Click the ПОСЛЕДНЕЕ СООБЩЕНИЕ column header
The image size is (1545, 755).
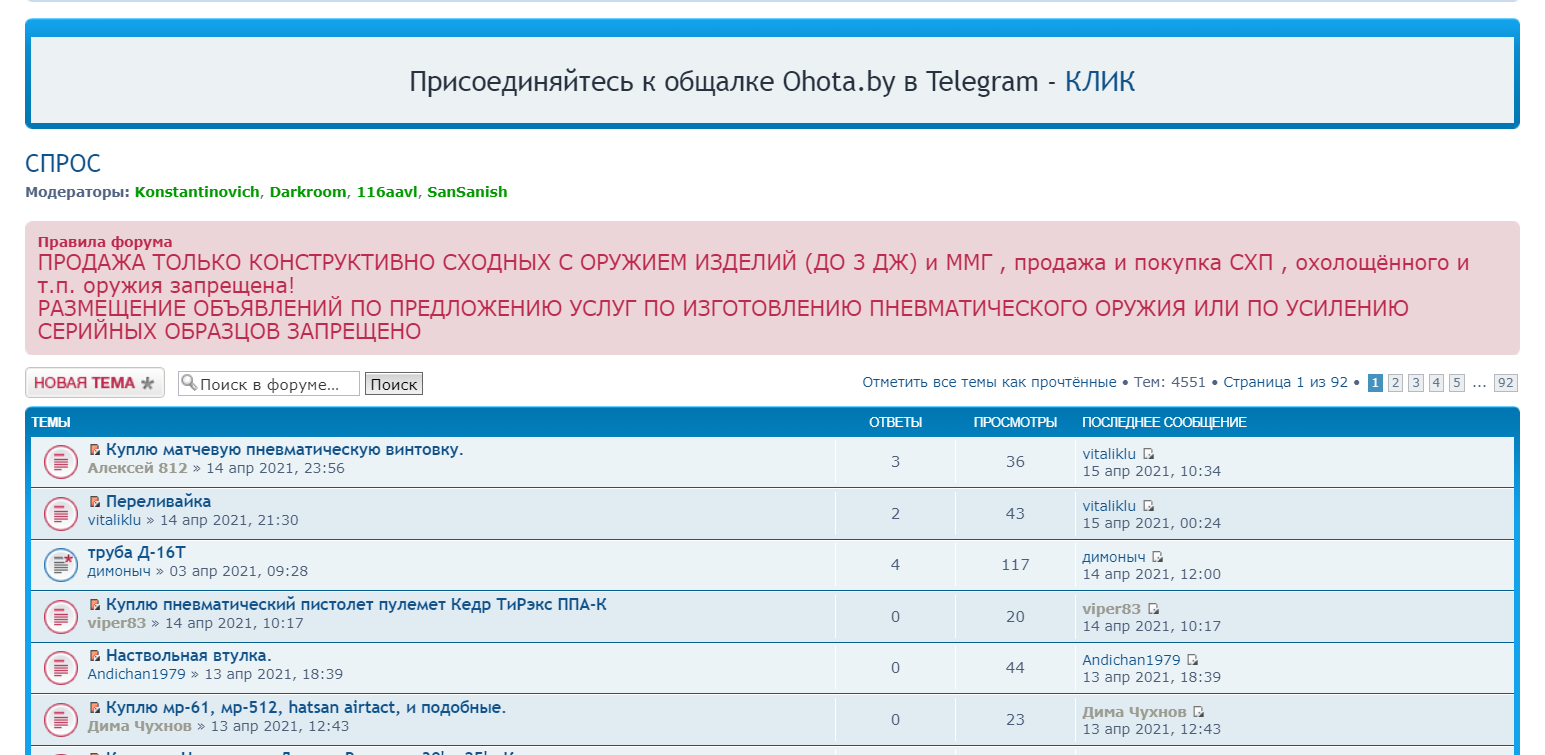pyautogui.click(x=1164, y=423)
